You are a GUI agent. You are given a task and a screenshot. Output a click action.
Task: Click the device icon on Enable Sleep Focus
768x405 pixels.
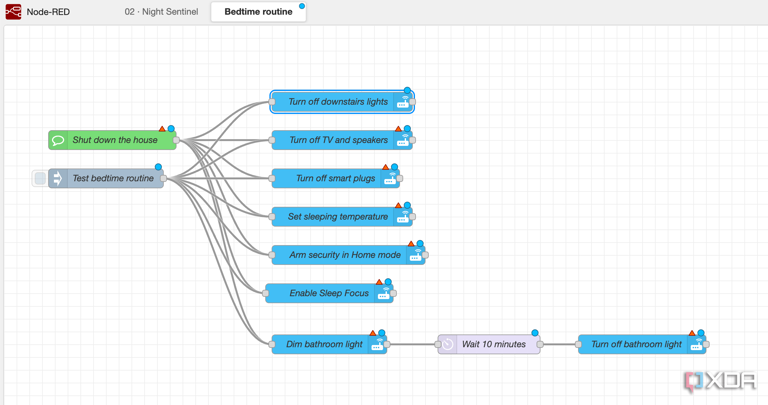[x=384, y=293]
